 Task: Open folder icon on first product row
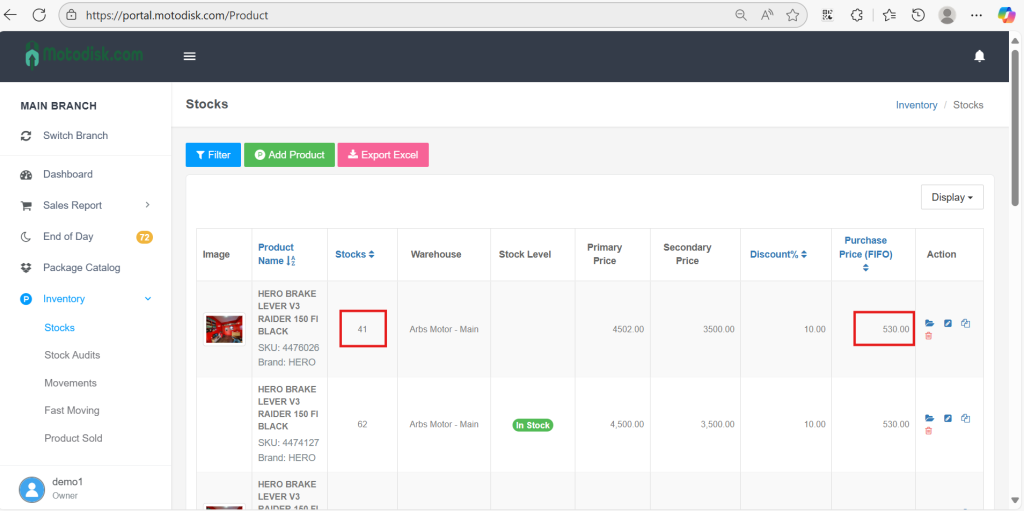pyautogui.click(x=929, y=323)
